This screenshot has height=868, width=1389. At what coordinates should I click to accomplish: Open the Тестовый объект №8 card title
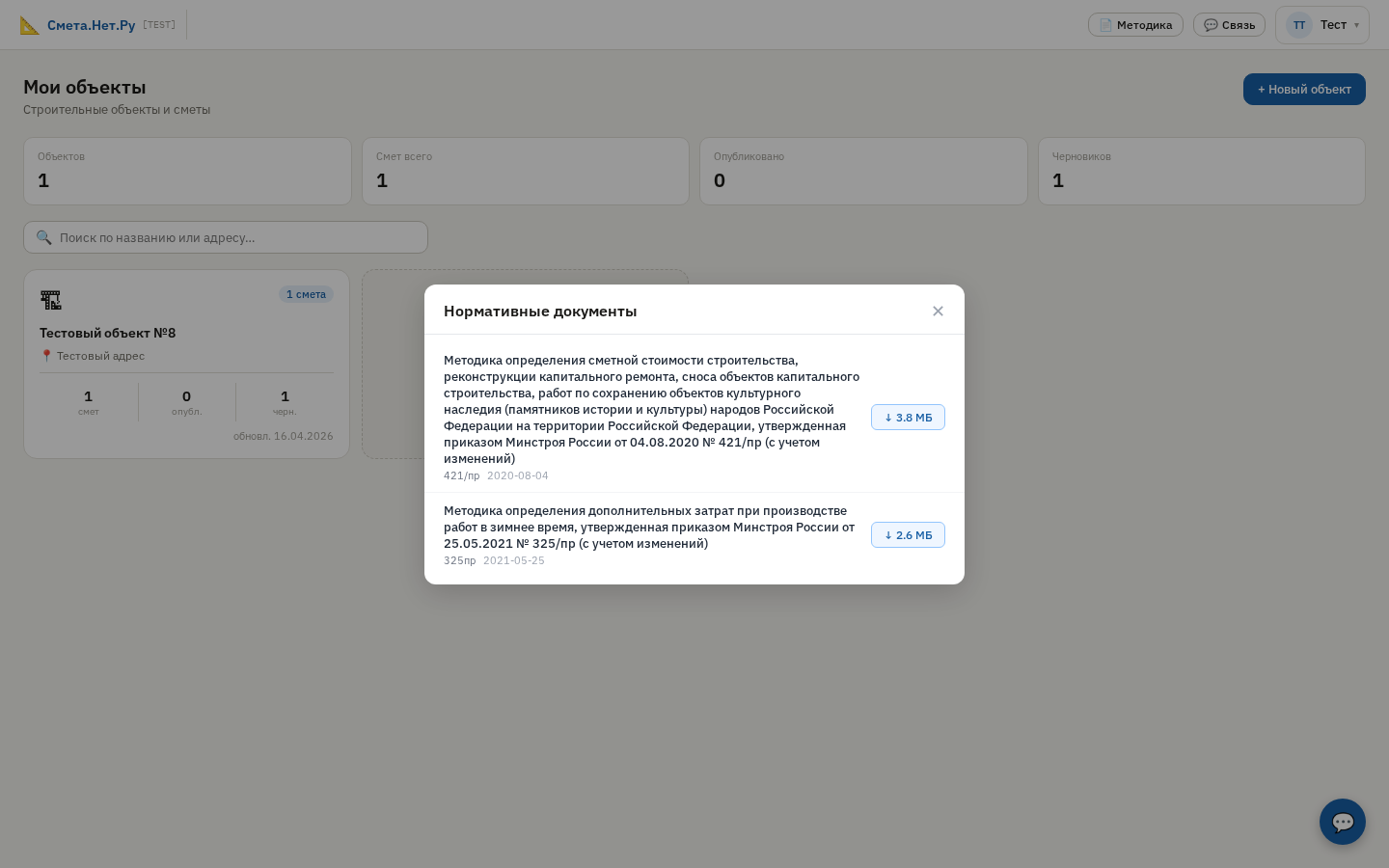pyautogui.click(x=107, y=333)
